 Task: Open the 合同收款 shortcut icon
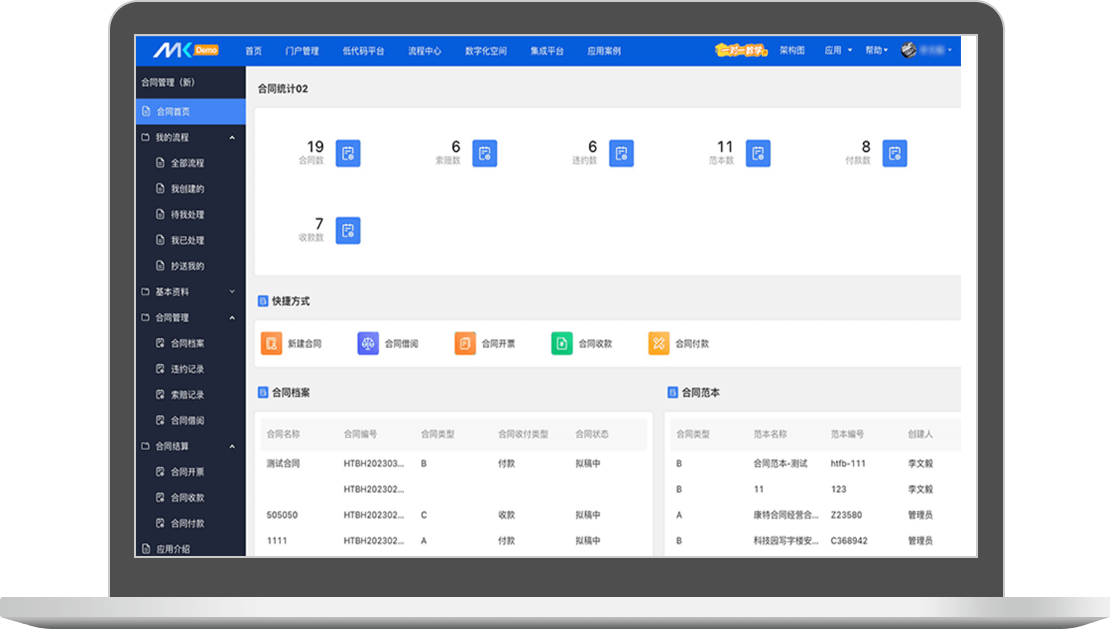point(562,343)
